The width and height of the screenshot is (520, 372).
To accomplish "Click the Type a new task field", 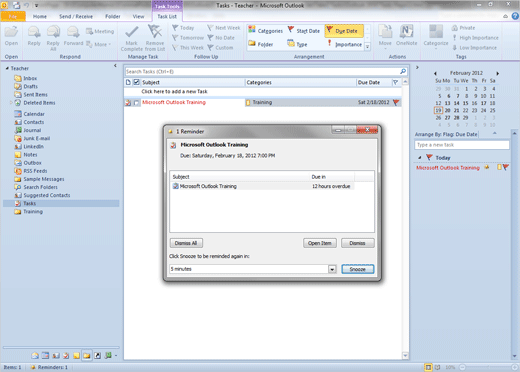I will pos(462,145).
